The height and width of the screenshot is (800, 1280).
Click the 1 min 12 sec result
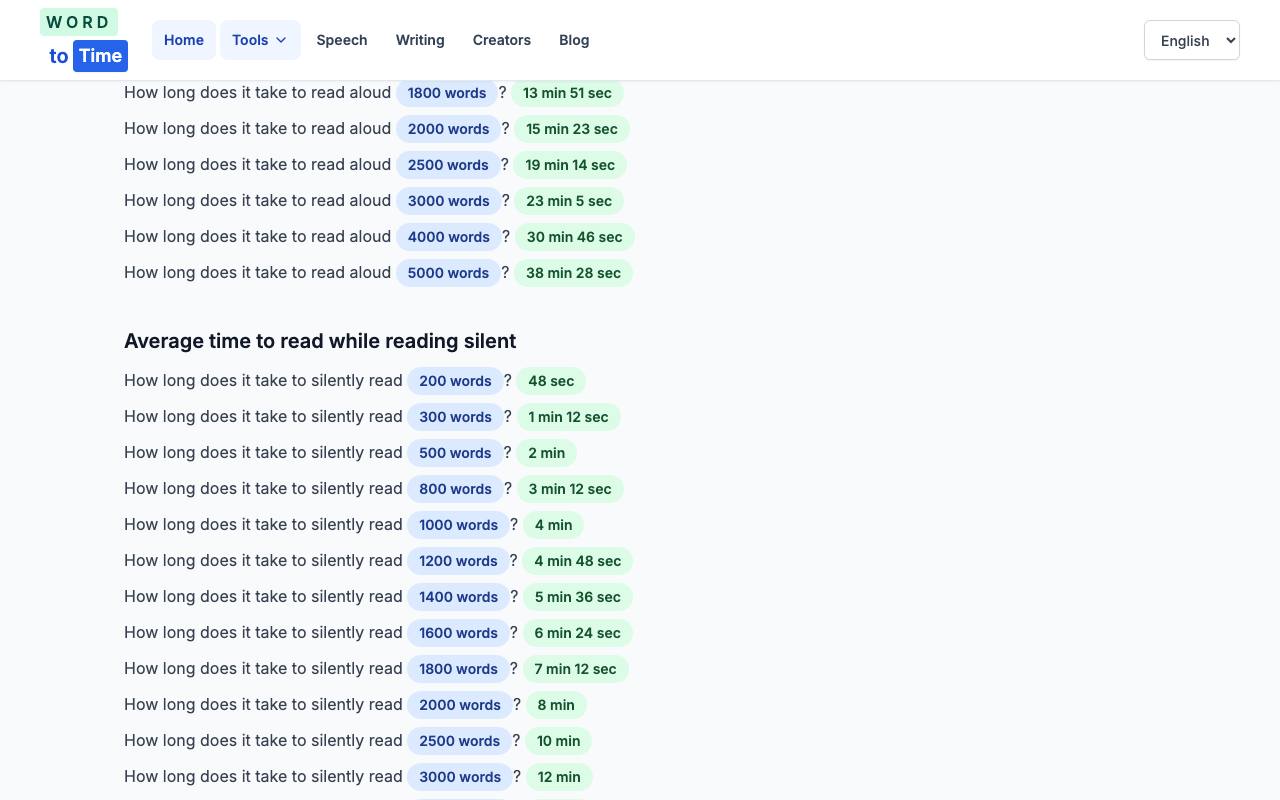(x=568, y=417)
